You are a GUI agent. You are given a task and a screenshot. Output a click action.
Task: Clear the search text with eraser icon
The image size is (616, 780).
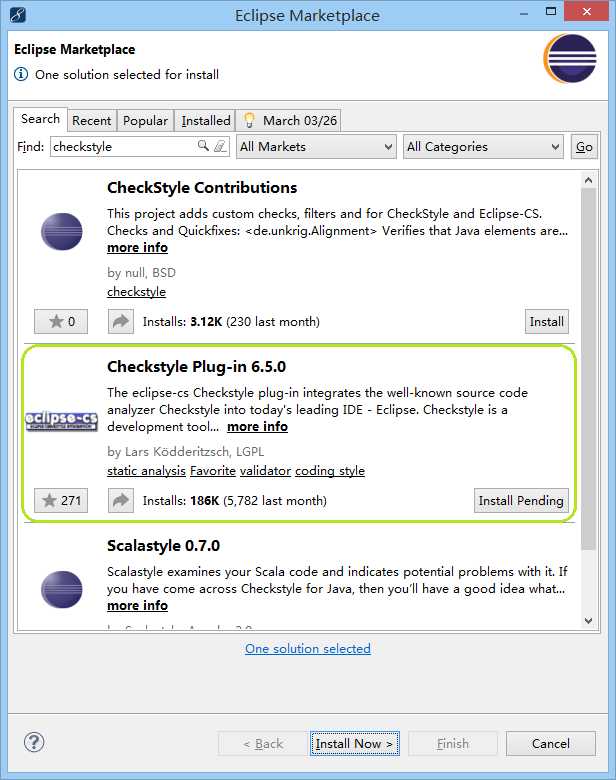click(x=220, y=146)
